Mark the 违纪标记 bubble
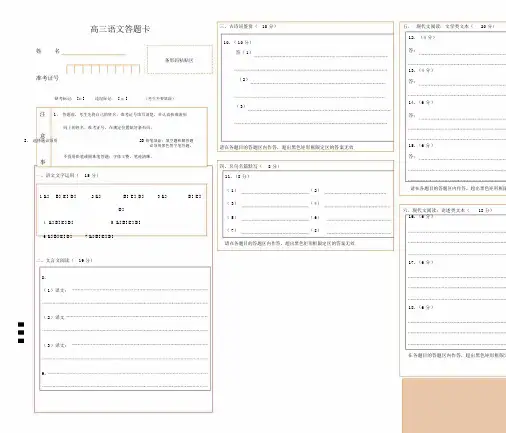The image size is (506, 433). click(122, 98)
